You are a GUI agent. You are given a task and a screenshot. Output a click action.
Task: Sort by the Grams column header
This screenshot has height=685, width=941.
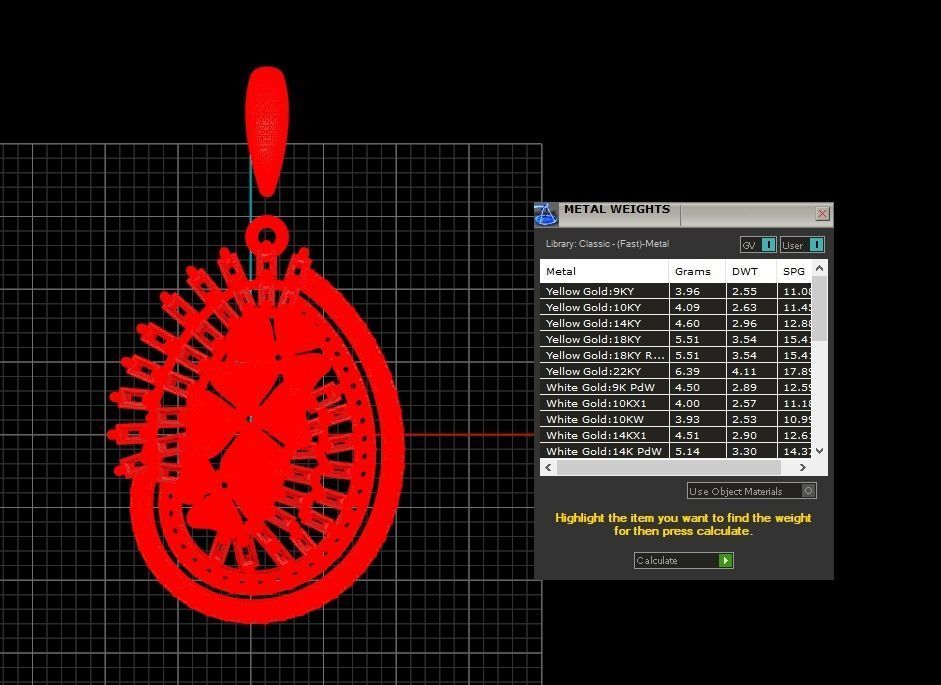(697, 271)
